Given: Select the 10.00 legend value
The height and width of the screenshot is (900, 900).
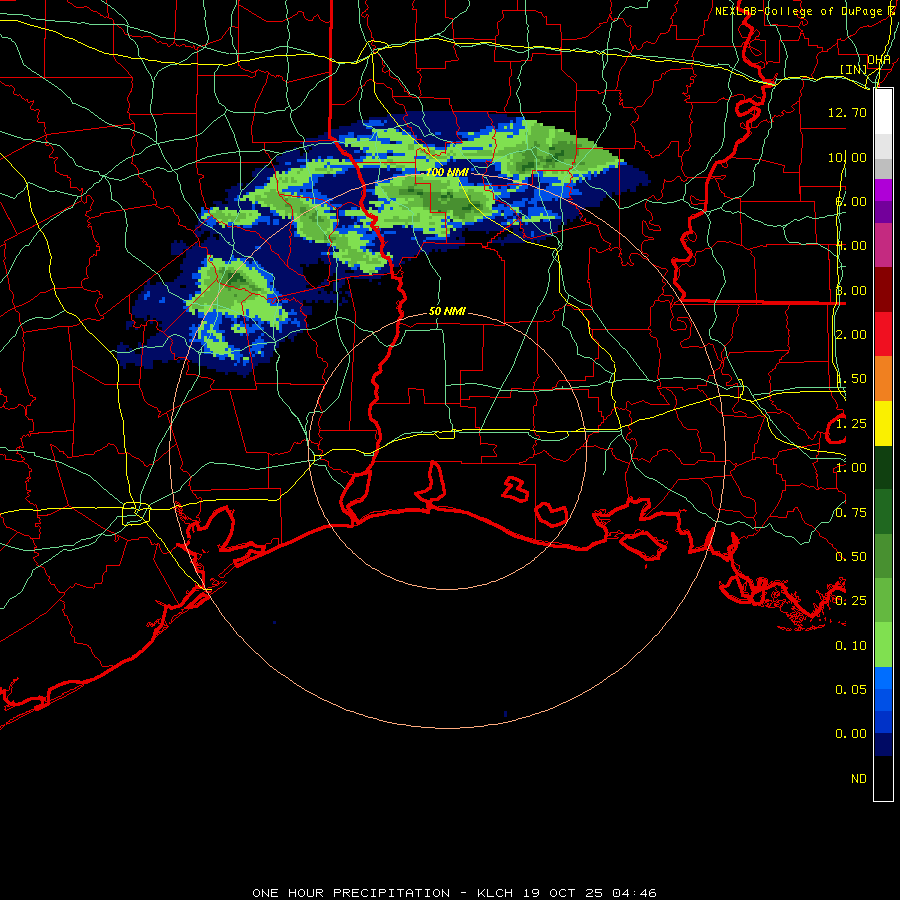Looking at the screenshot, I should (x=847, y=157).
